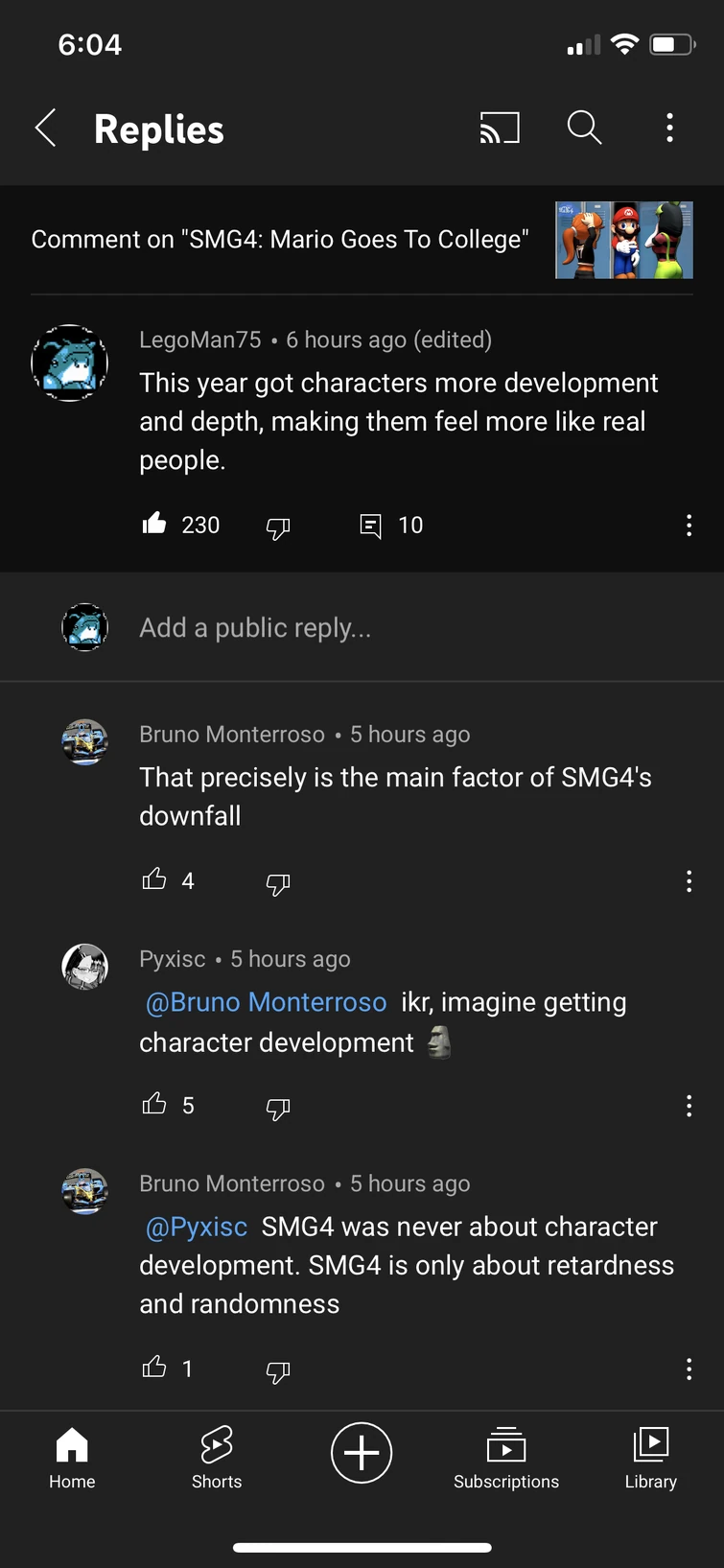
Task: Open the @Bruno Monterroso mention link
Action: coord(266,1001)
